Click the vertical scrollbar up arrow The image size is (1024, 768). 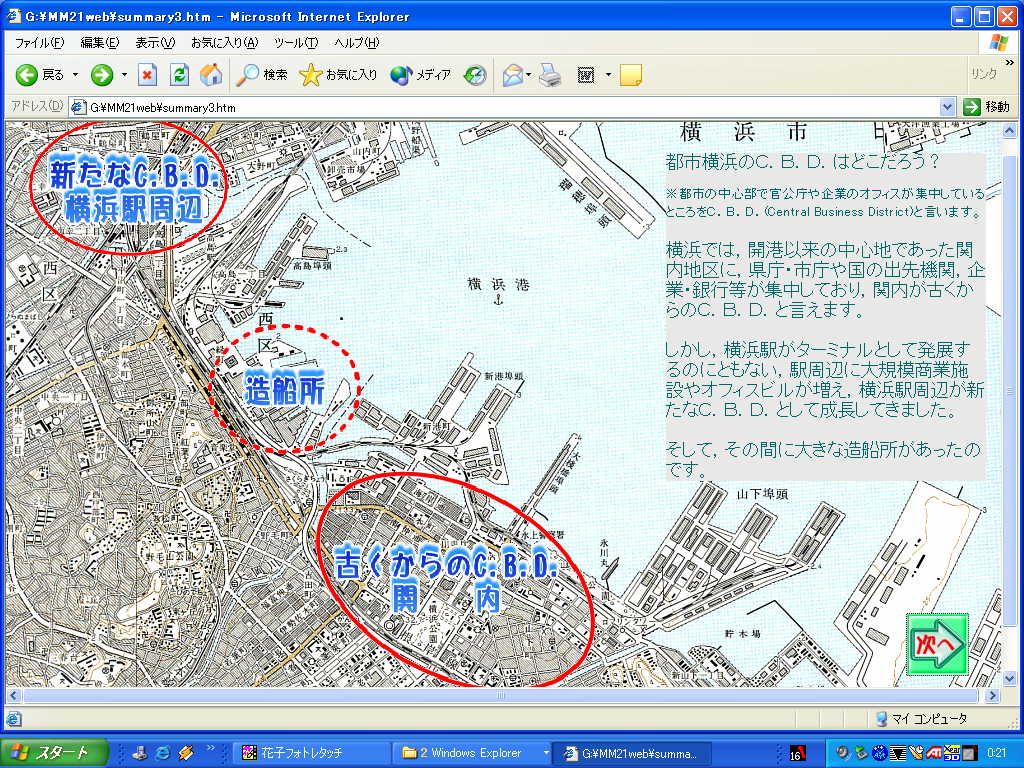(x=1009, y=131)
